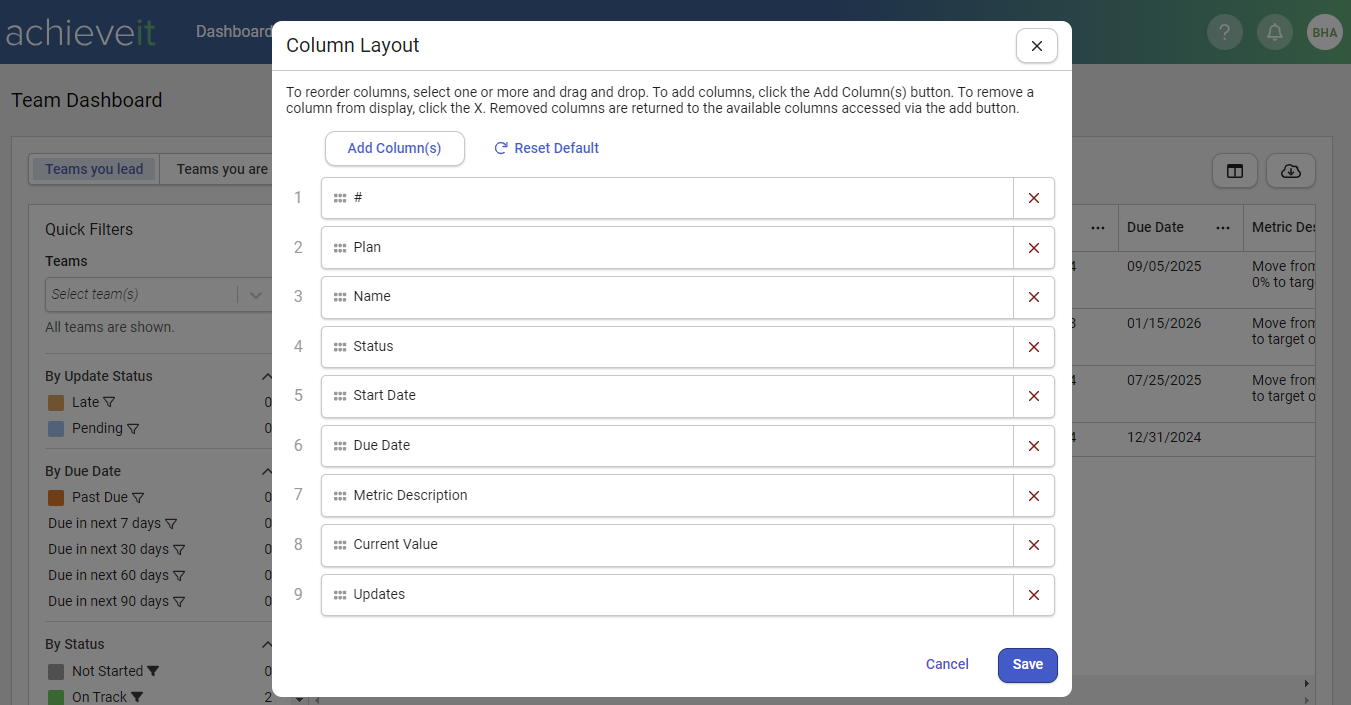
Task: Click the Pending blue color swatch
Action: pyautogui.click(x=56, y=429)
